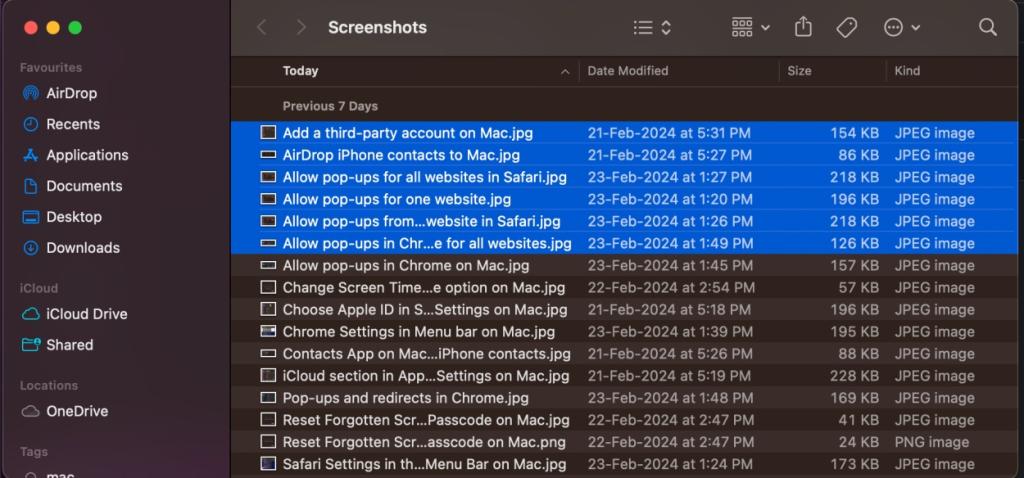This screenshot has height=478, width=1024.
Task: Sort by the Today name column header
Action: point(300,71)
